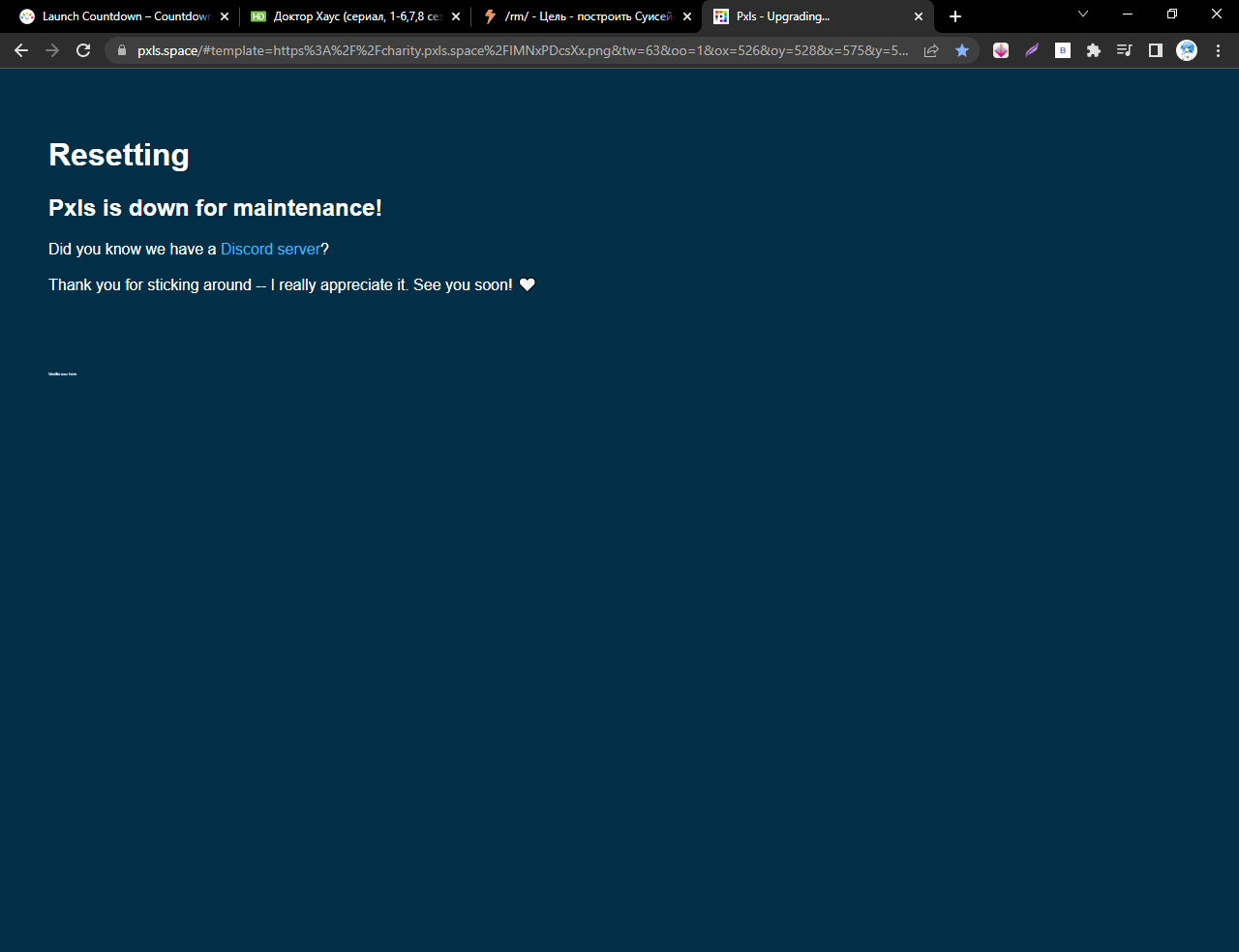
Task: Restore down the Chrome window
Action: pyautogui.click(x=1172, y=14)
